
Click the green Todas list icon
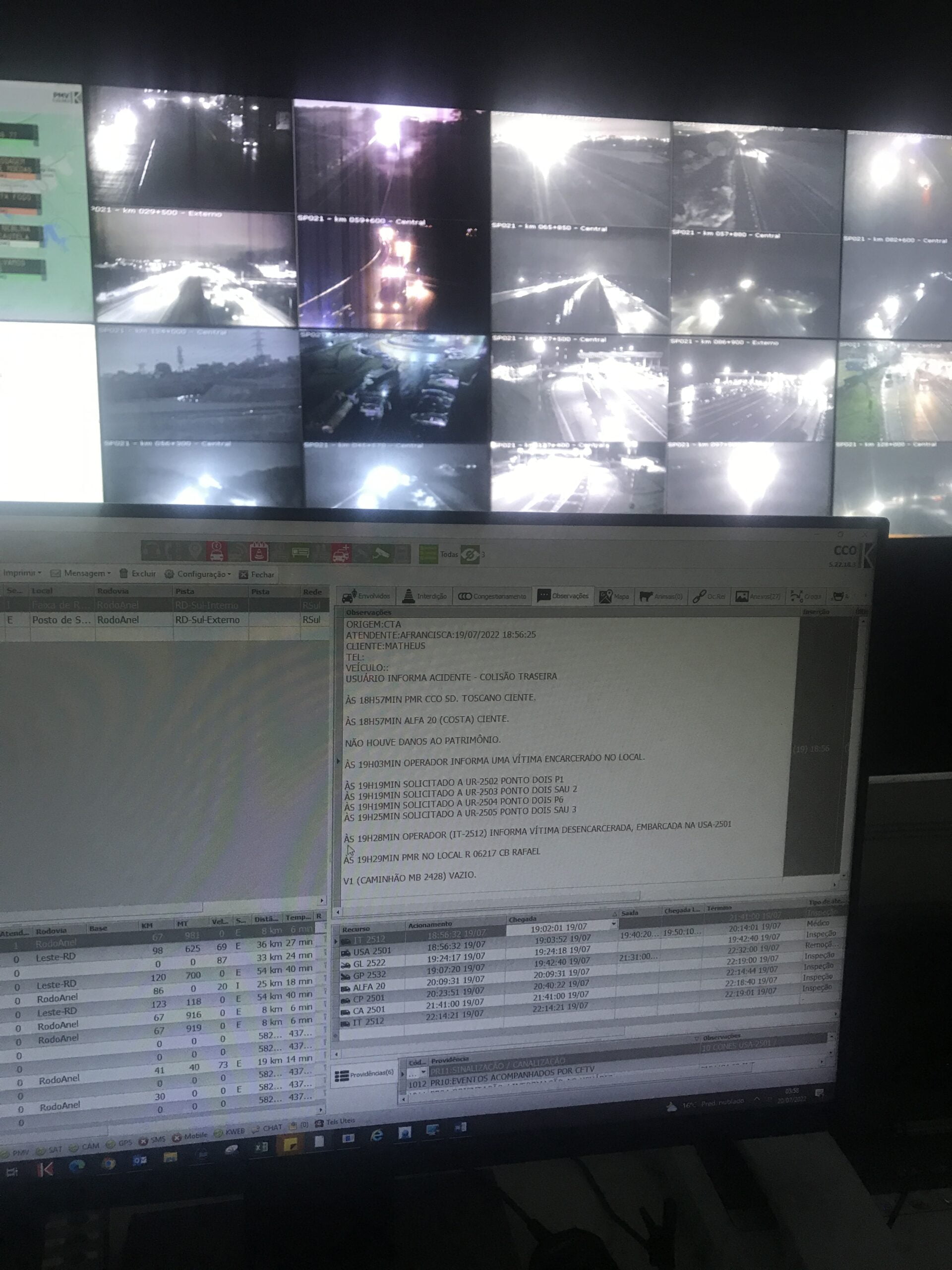point(428,554)
